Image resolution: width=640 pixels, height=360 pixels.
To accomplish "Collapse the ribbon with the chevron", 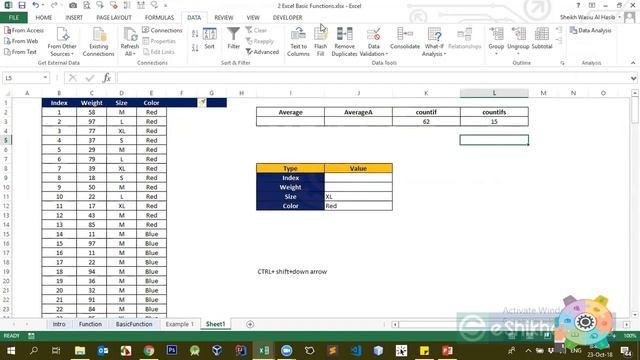I will (633, 63).
